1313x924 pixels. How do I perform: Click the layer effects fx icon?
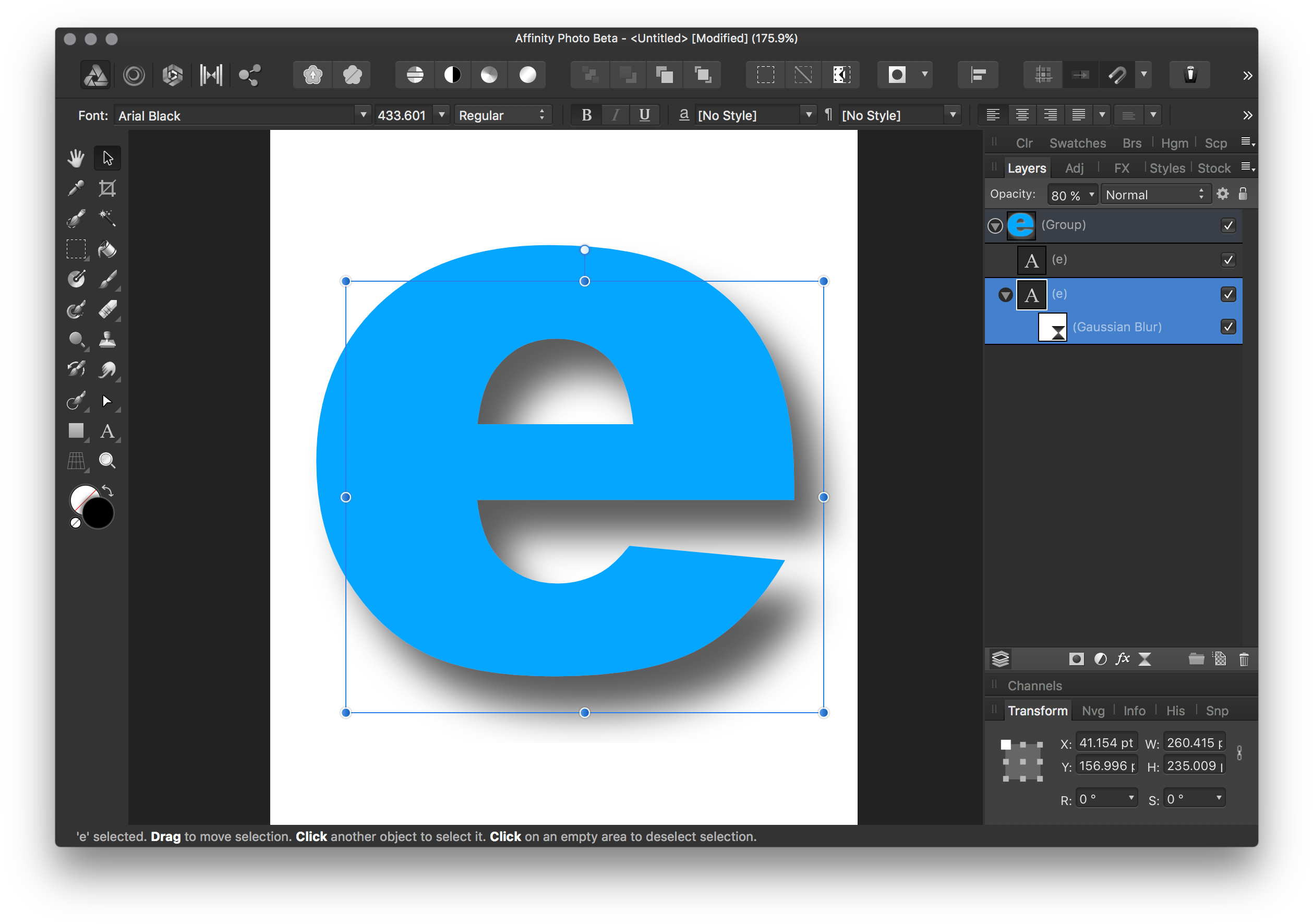pyautogui.click(x=1123, y=659)
